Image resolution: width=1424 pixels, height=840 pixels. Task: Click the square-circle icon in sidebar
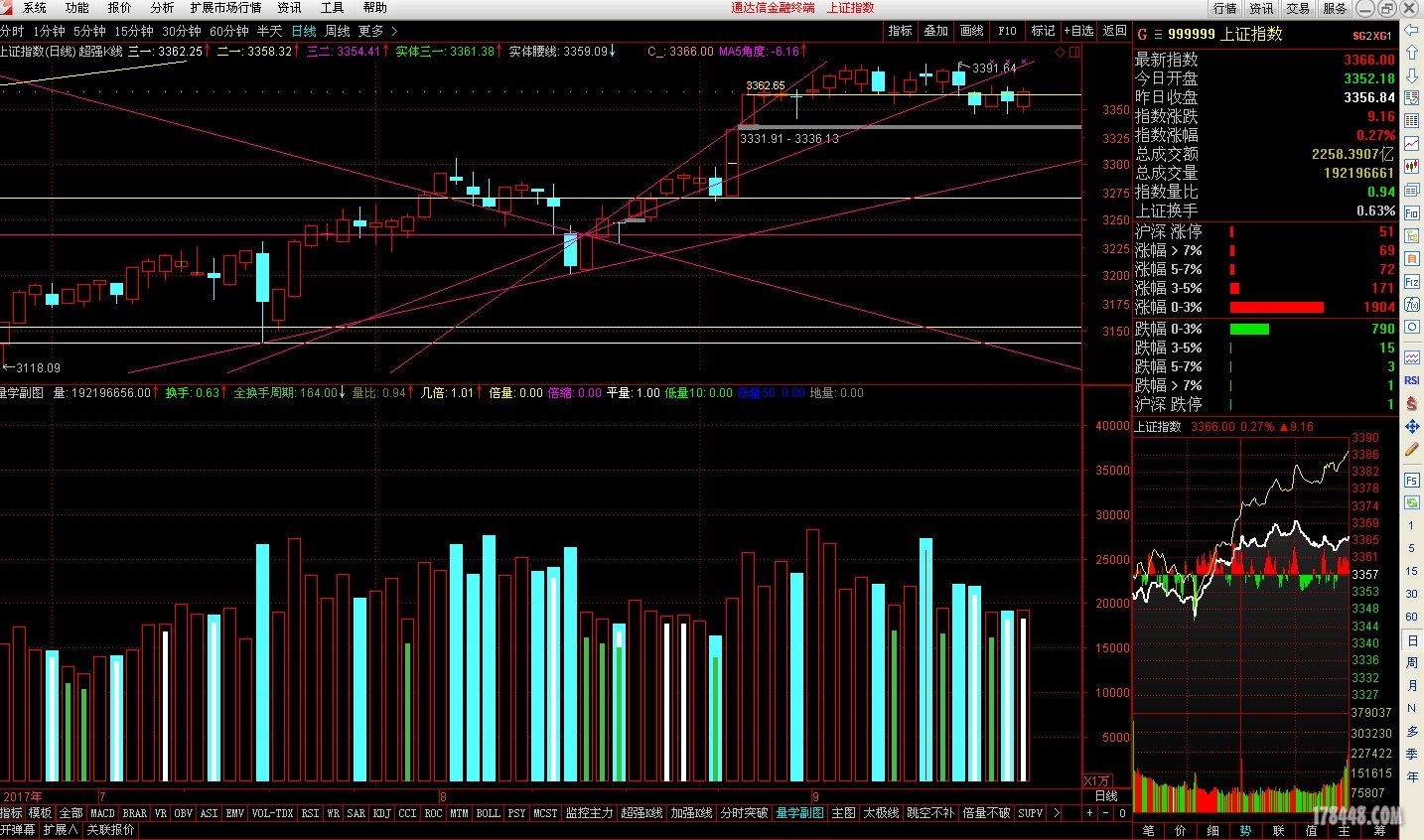pos(1411,327)
